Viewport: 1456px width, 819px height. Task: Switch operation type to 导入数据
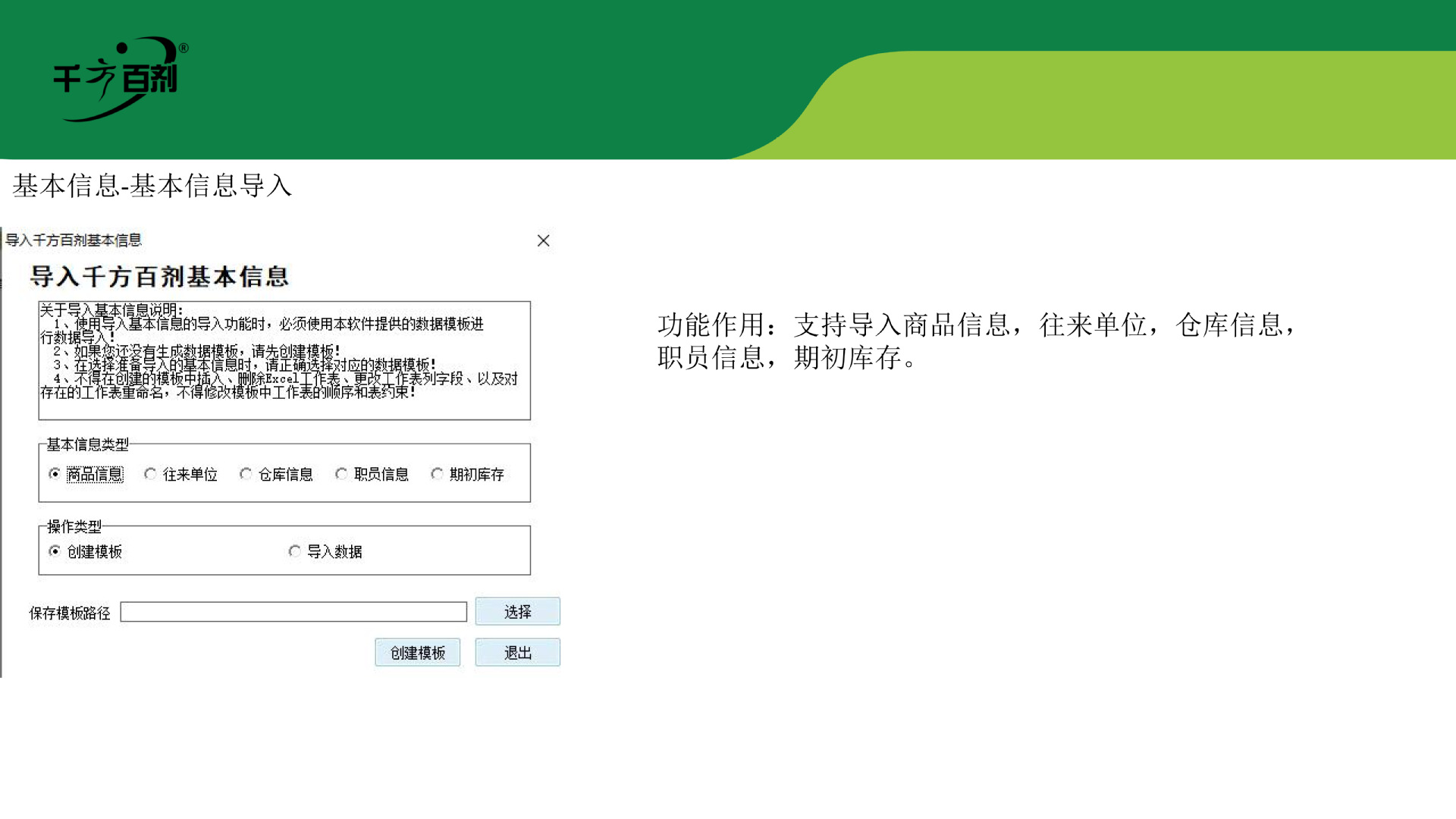coord(295,552)
